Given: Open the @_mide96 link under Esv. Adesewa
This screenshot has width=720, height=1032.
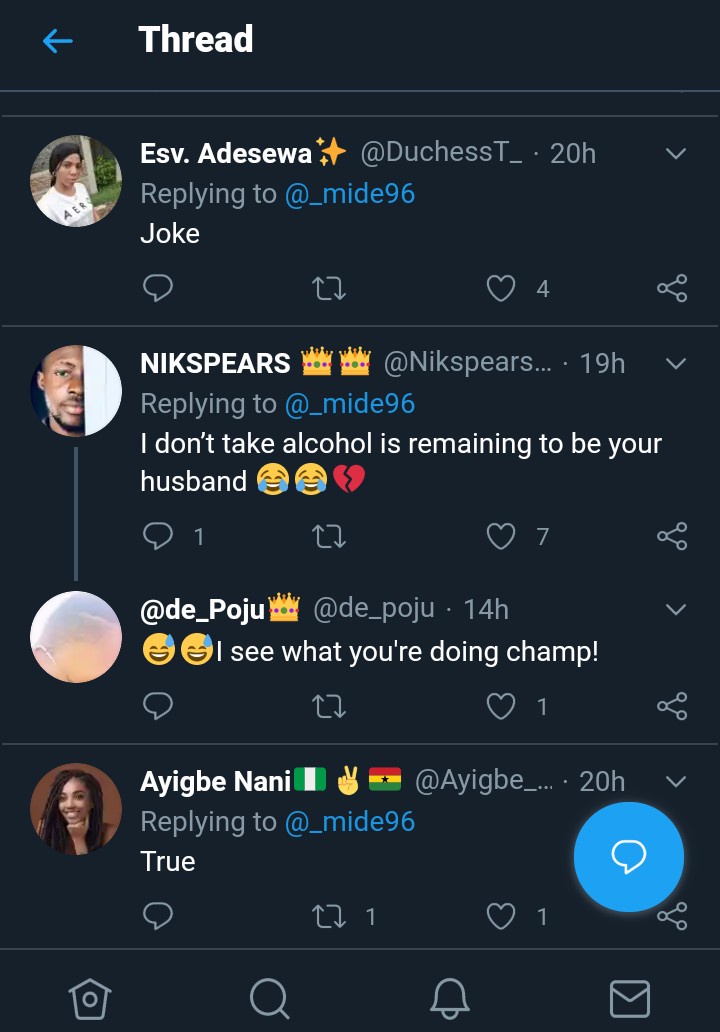Looking at the screenshot, I should coord(349,194).
